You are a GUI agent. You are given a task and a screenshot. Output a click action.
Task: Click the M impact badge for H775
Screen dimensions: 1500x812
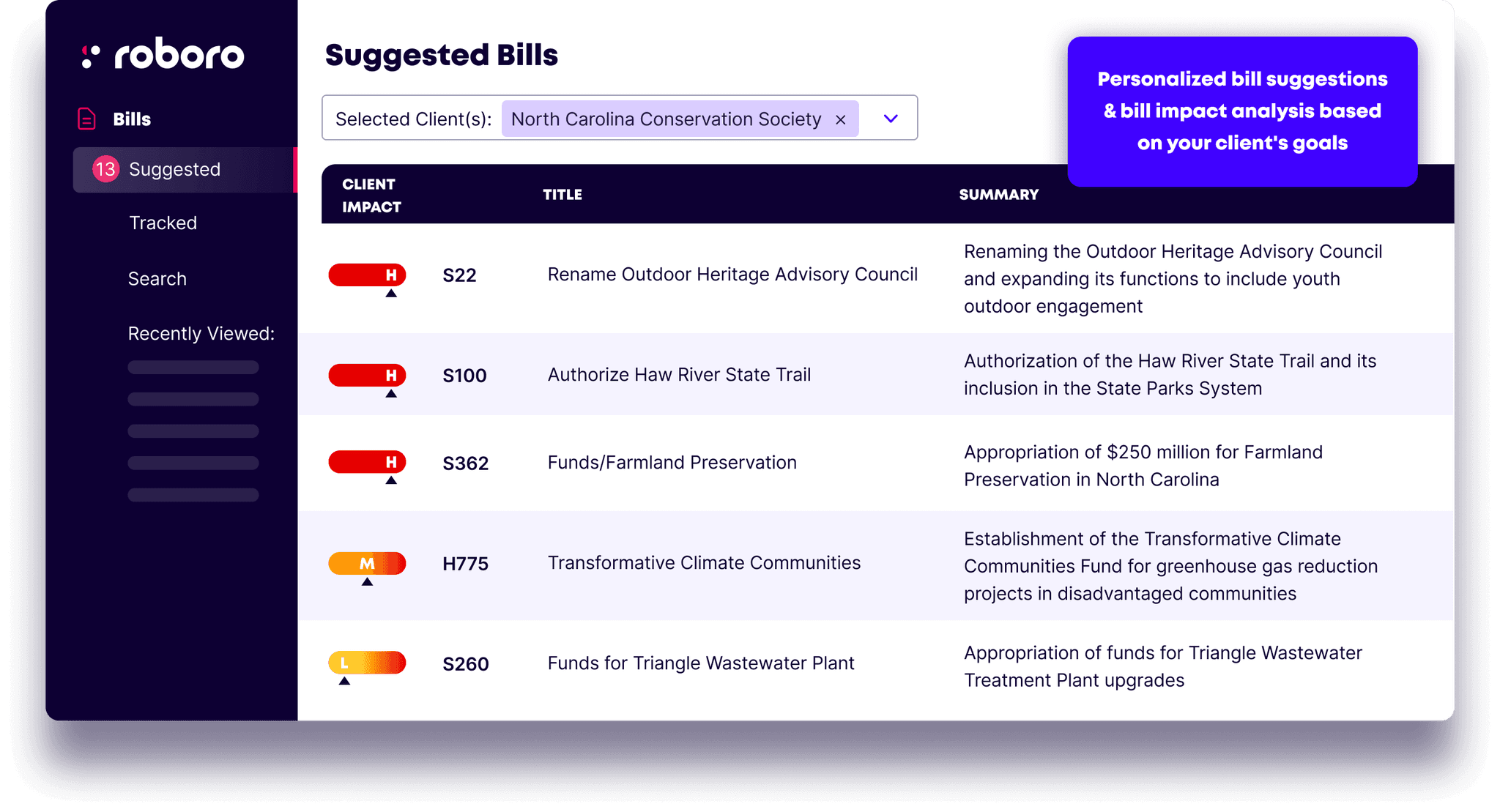367,563
